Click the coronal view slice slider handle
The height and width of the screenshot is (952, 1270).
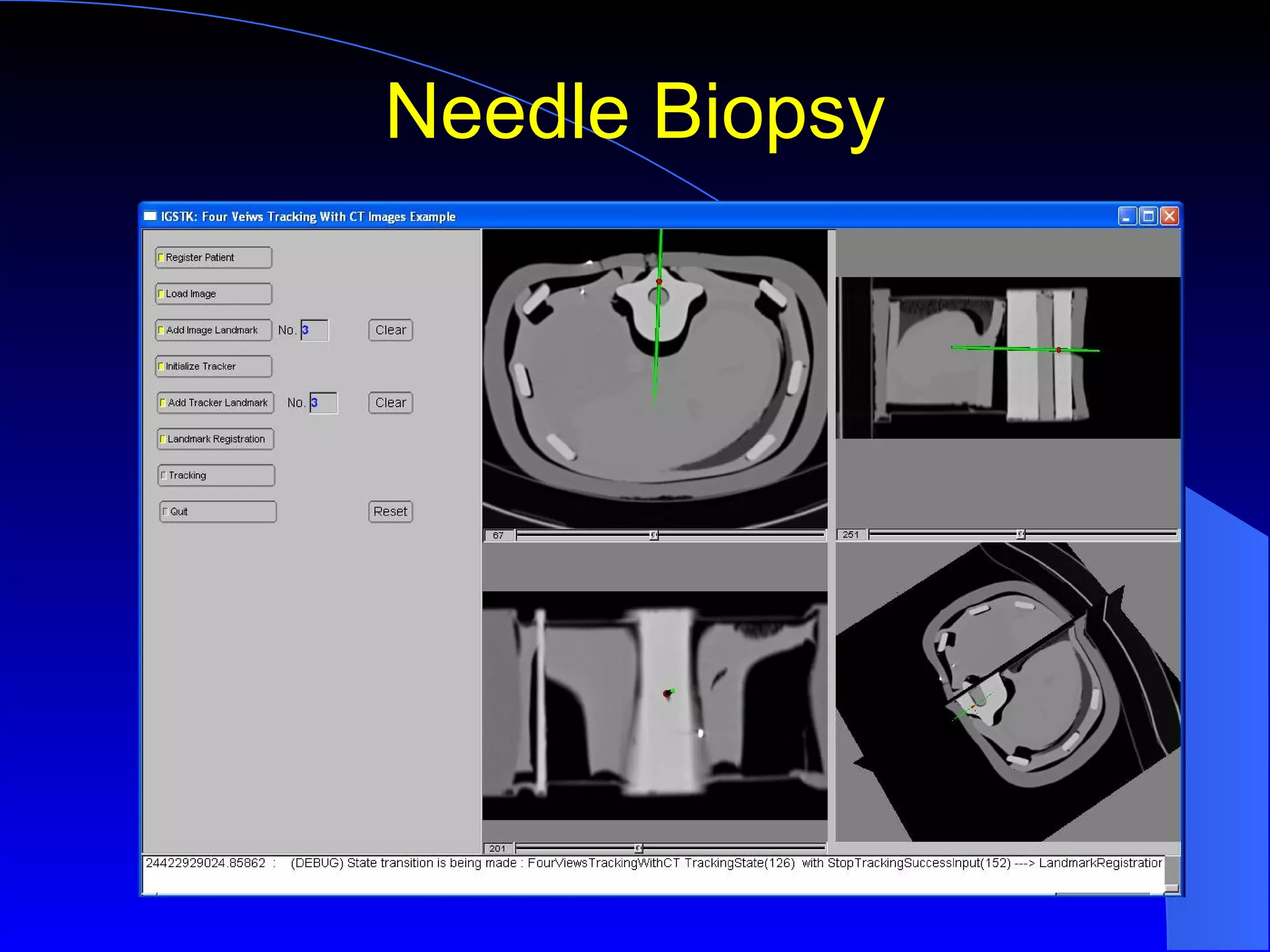[x=638, y=848]
